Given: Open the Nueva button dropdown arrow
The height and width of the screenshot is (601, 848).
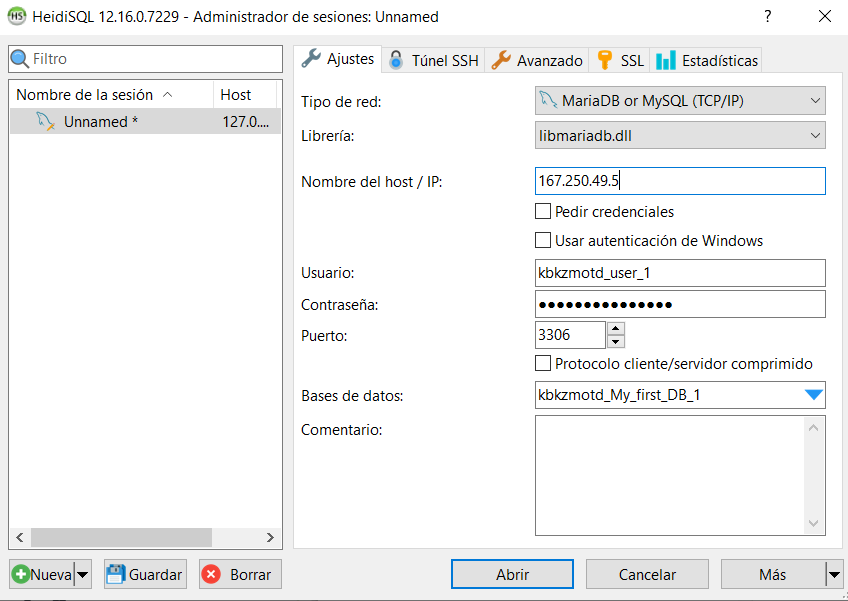Looking at the screenshot, I should (x=83, y=574).
